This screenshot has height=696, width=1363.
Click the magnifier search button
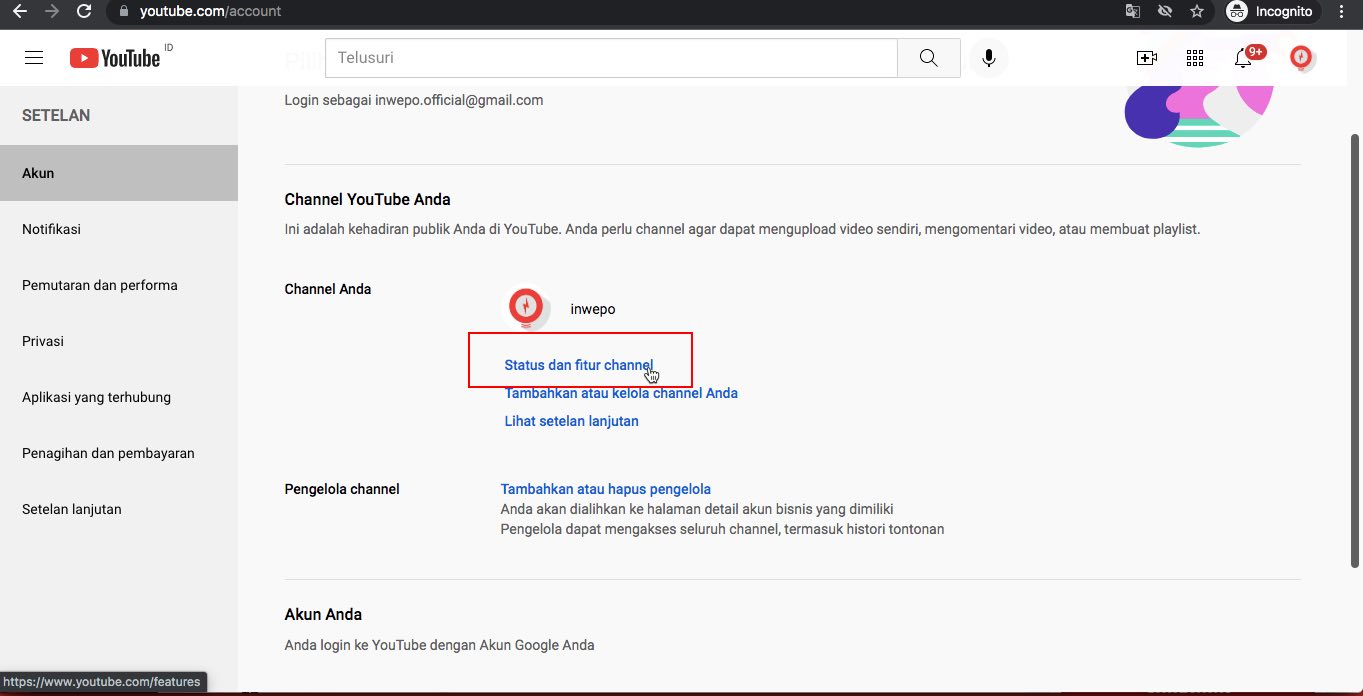pos(929,58)
